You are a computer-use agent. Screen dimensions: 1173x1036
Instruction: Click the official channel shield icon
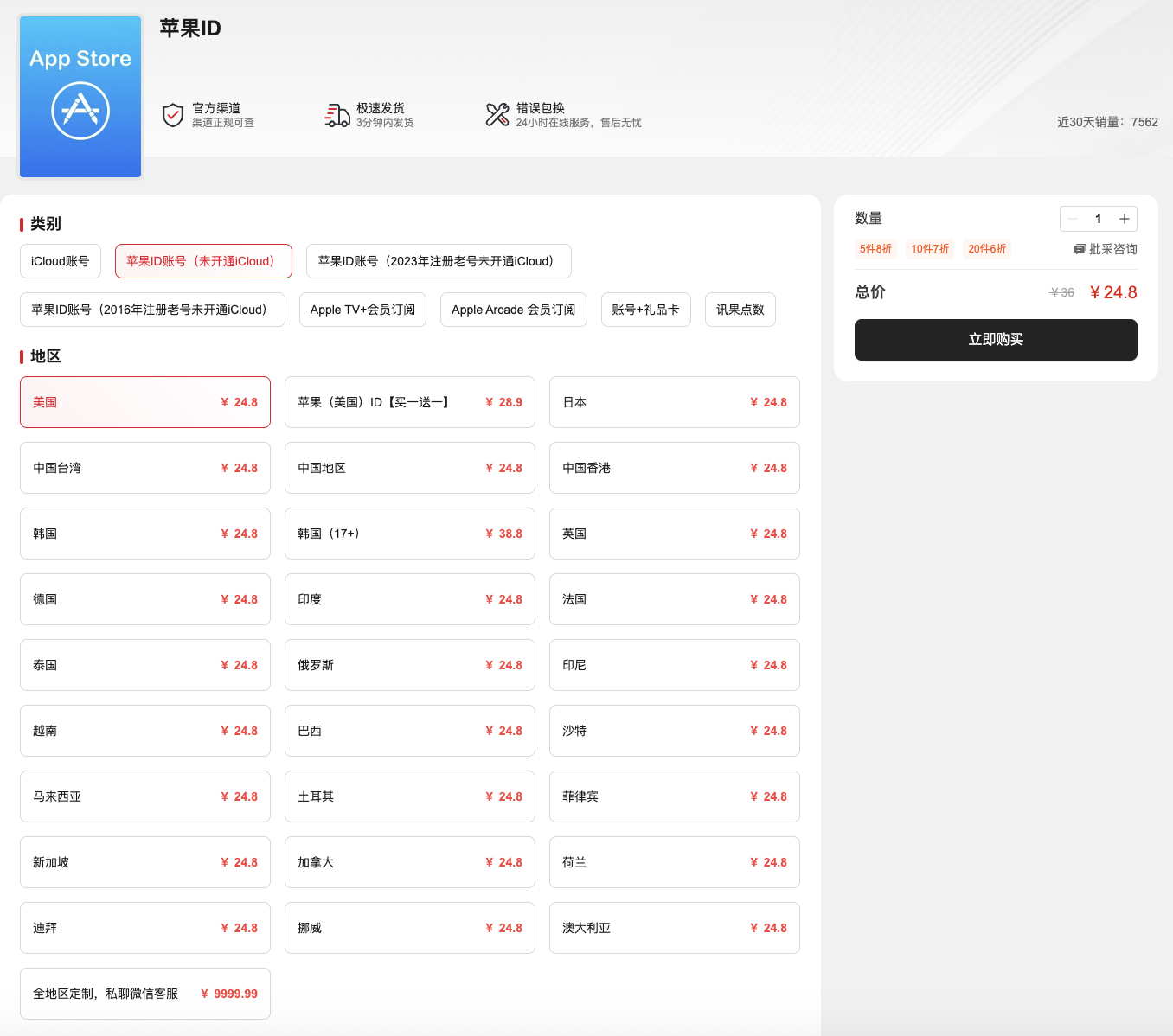point(173,115)
